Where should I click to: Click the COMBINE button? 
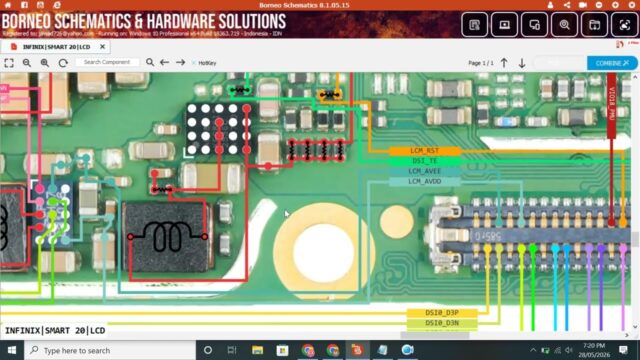point(612,63)
